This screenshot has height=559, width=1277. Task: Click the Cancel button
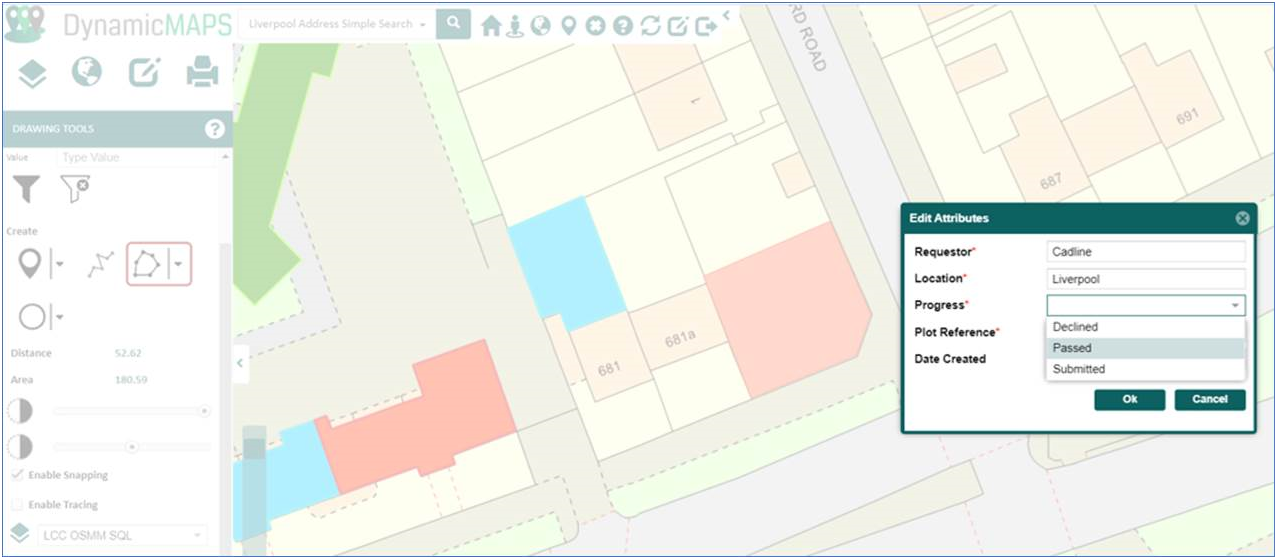1210,399
